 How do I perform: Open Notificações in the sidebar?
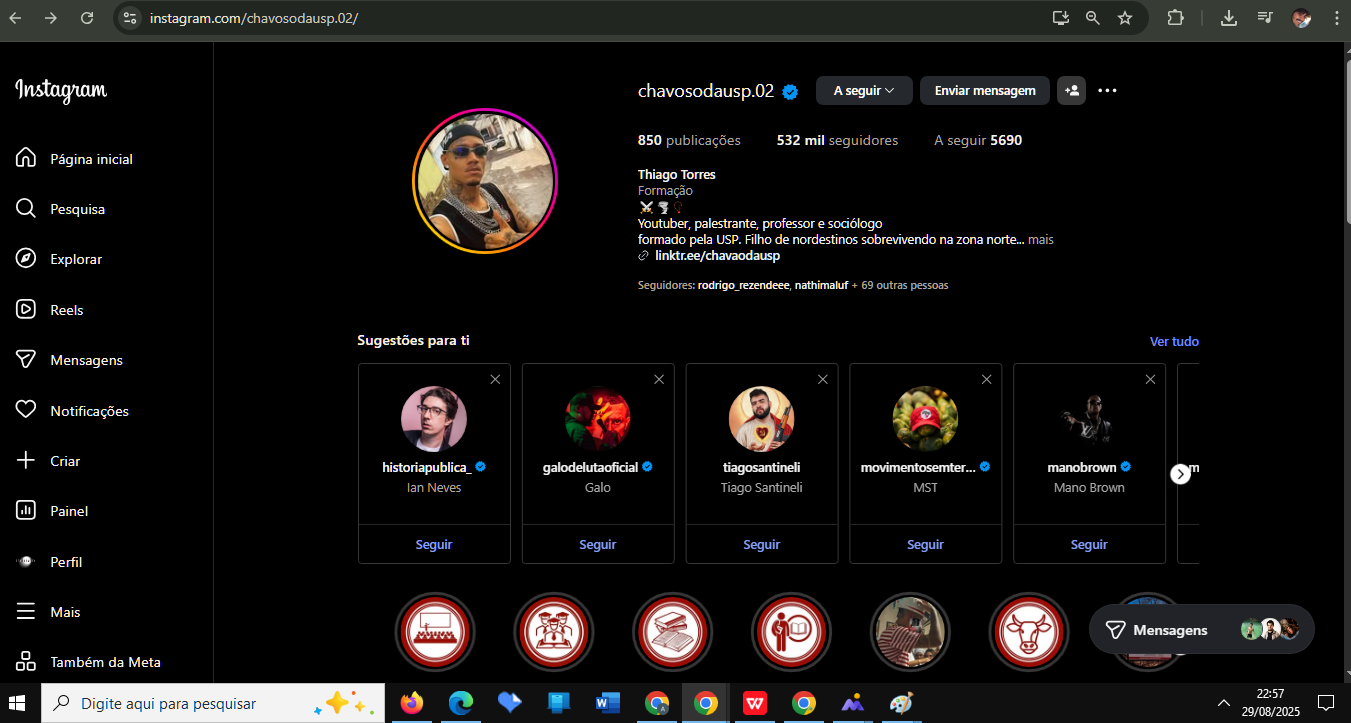click(x=72, y=411)
